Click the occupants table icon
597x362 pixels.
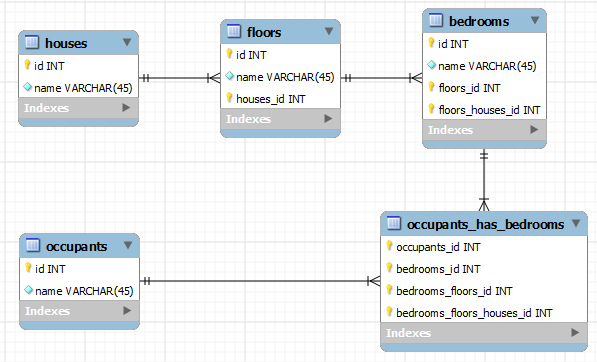[x=33, y=246]
